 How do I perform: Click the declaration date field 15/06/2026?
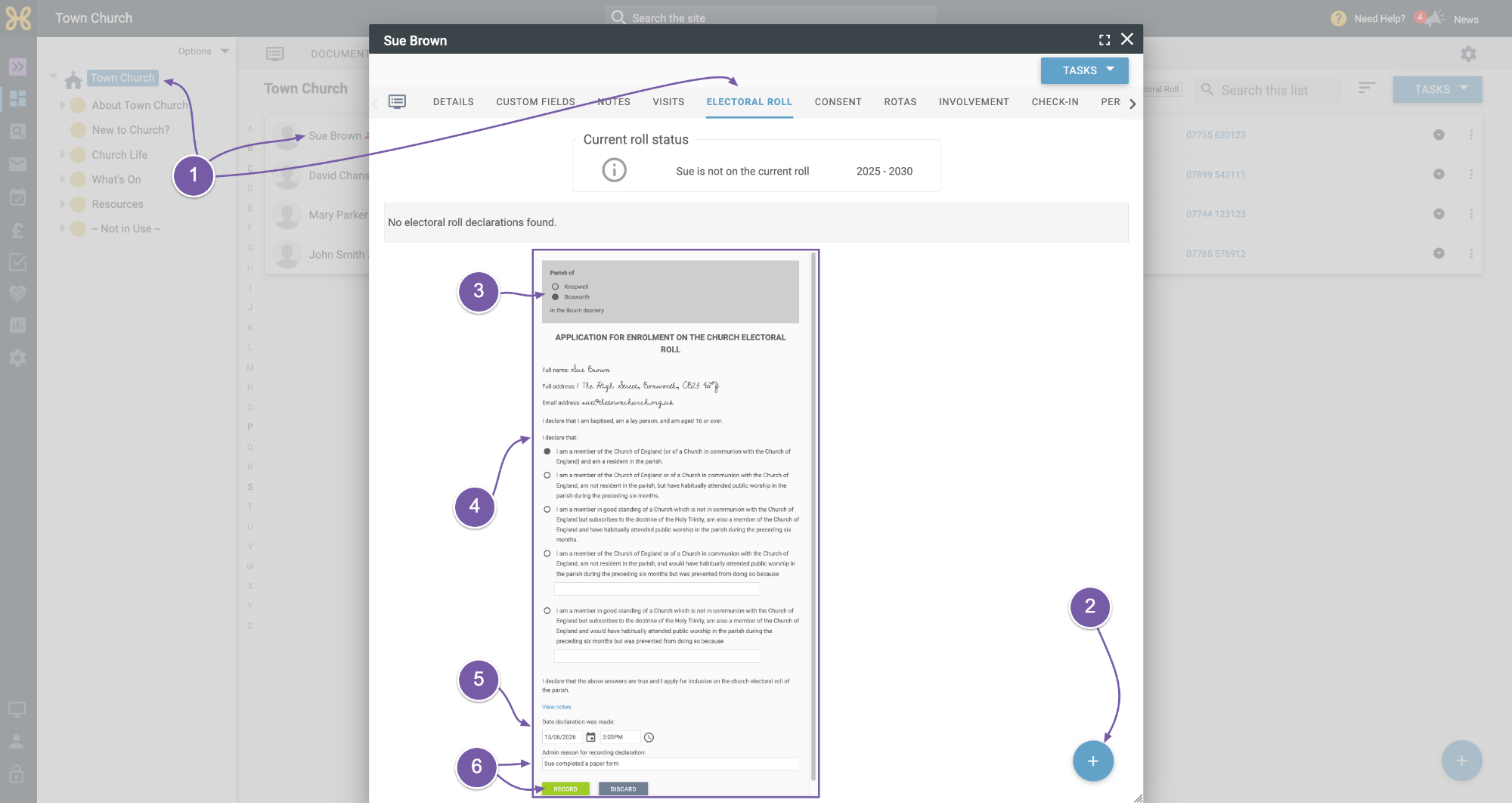(x=561, y=737)
